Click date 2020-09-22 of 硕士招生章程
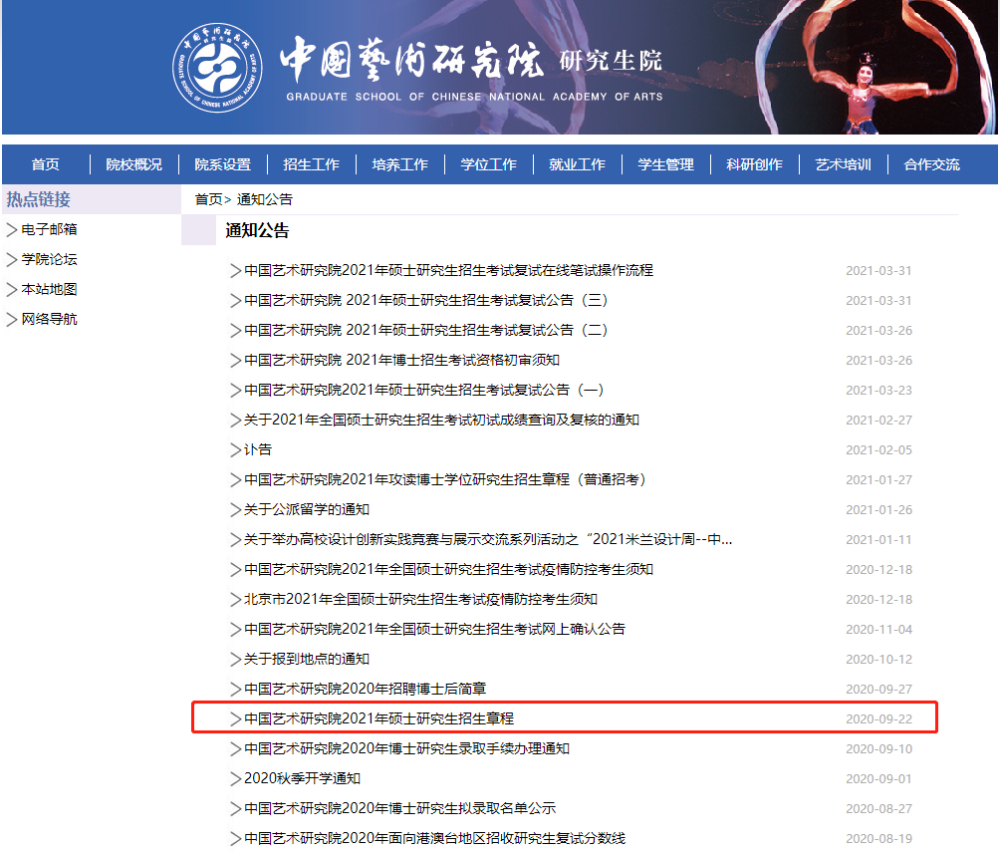Screen dimensions: 1000x853 point(879,719)
